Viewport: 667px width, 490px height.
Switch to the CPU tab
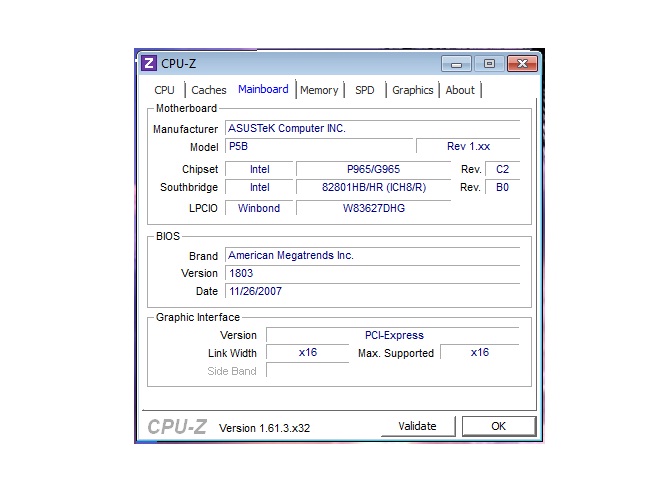pyautogui.click(x=164, y=90)
